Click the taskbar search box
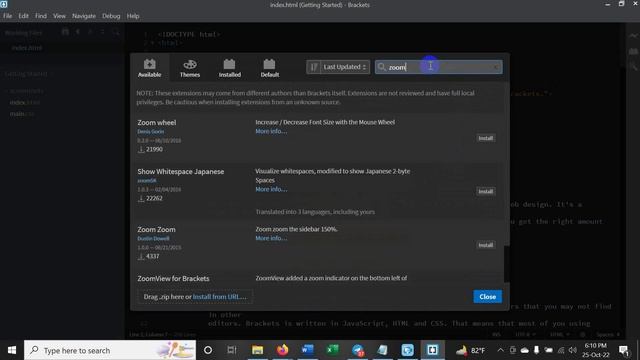Image resolution: width=640 pixels, height=360 pixels. click(x=110, y=350)
